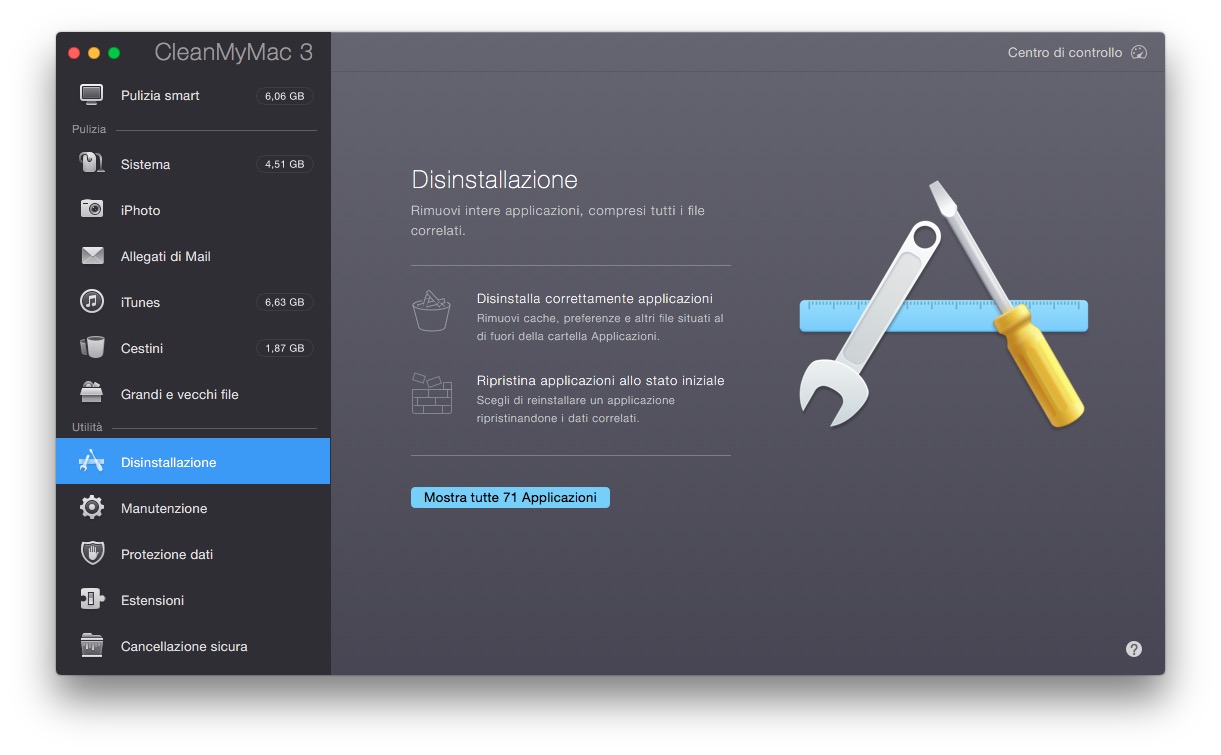1221x755 pixels.
Task: Click the Centro di controllo gauge icon
Action: [x=1139, y=52]
